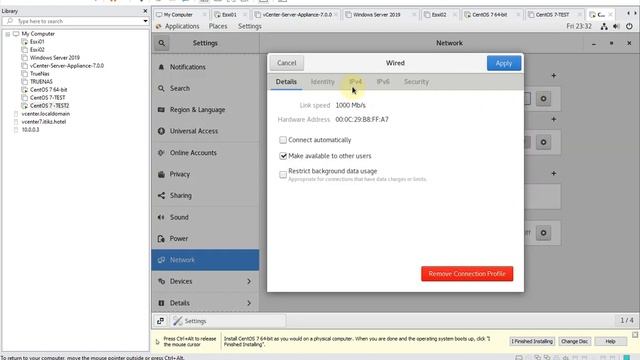Select Esxi01 in Library tree

click(37, 42)
